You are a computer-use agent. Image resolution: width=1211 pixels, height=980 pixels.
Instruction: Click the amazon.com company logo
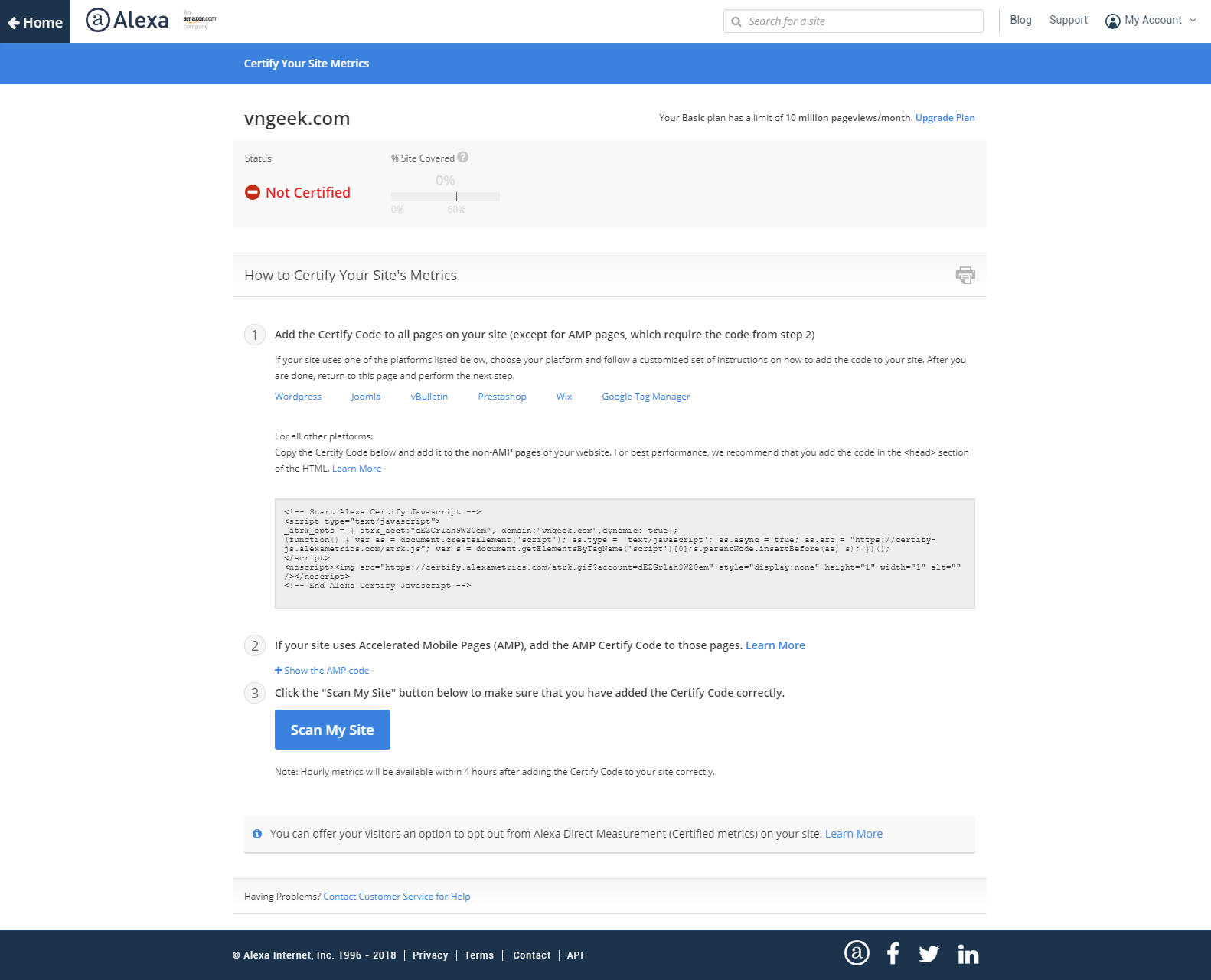(x=199, y=19)
